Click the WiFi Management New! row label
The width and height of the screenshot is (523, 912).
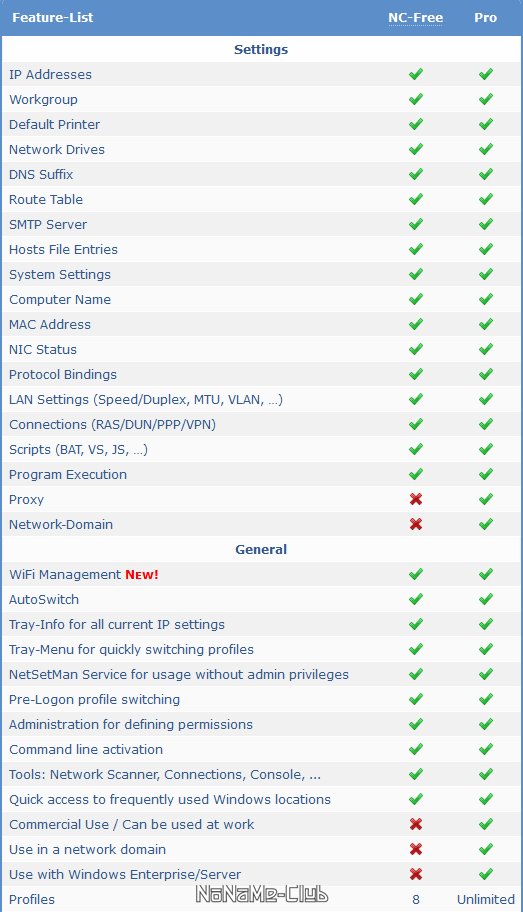pyautogui.click(x=84, y=575)
